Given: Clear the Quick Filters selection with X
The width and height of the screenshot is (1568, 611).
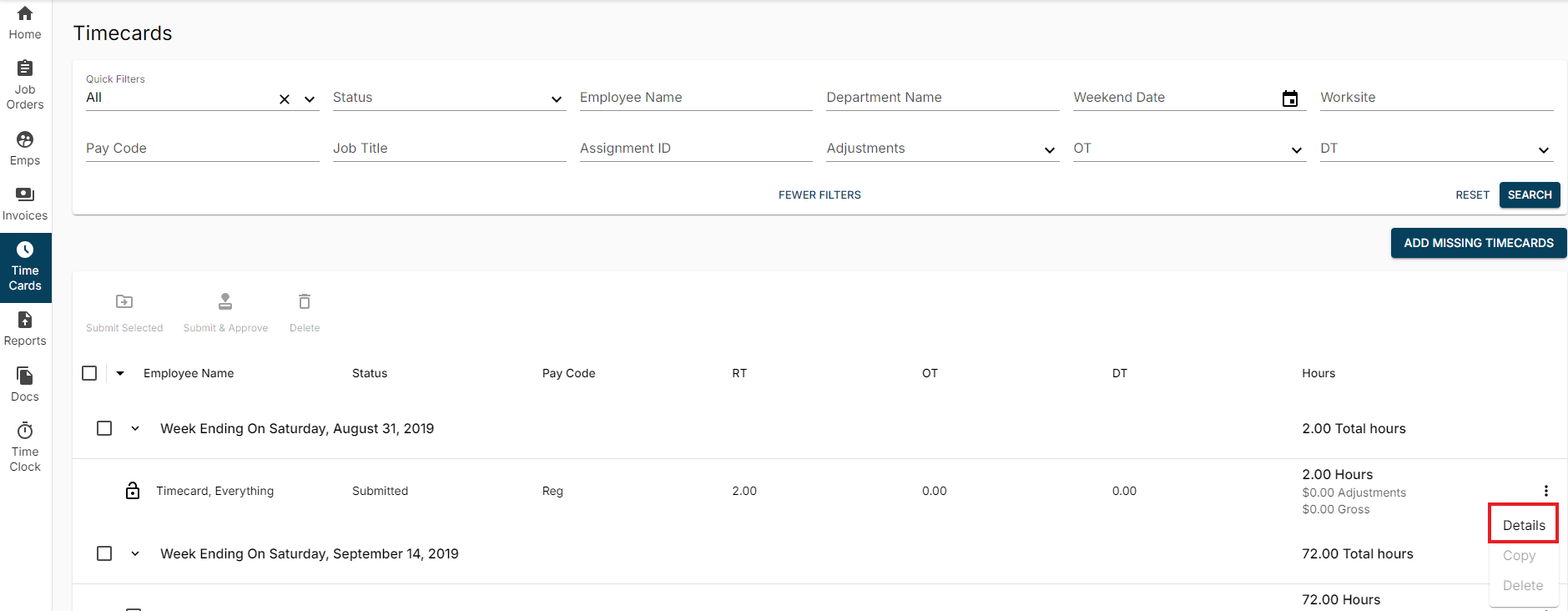Looking at the screenshot, I should pos(285,99).
